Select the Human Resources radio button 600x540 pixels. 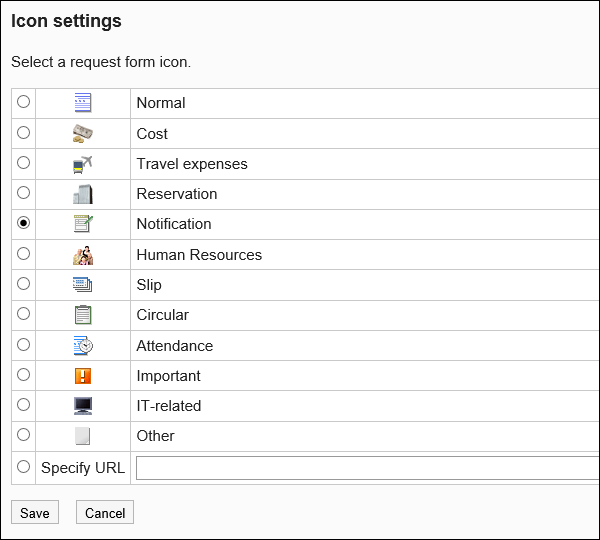[x=23, y=253]
